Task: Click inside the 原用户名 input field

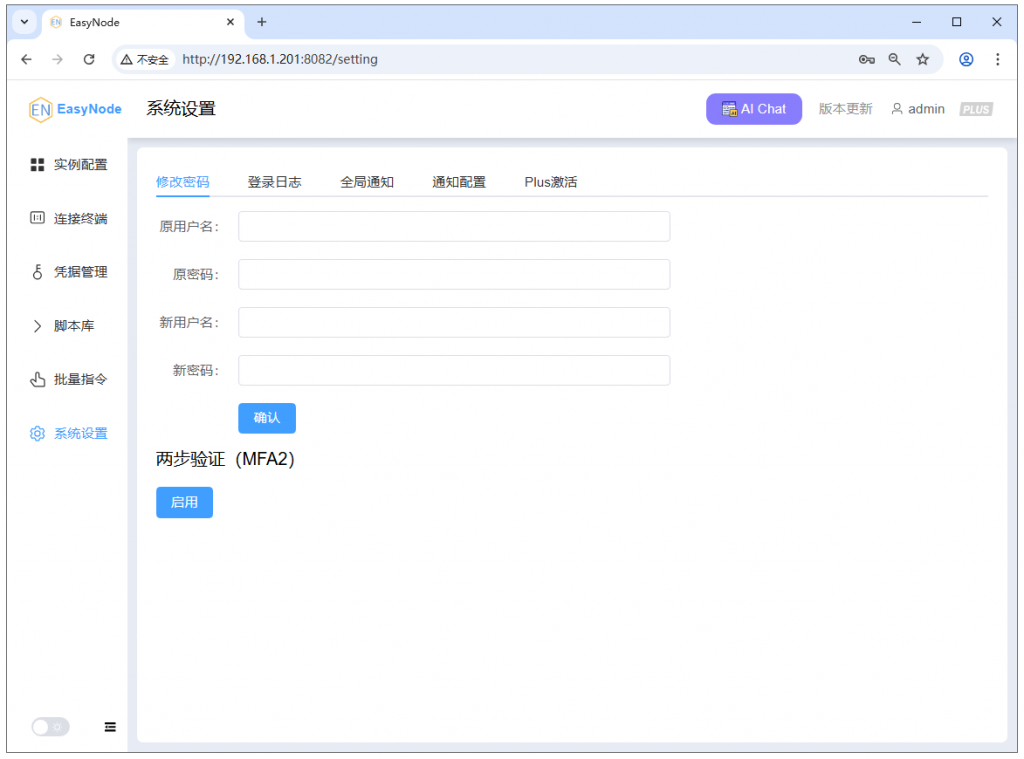Action: pos(453,226)
